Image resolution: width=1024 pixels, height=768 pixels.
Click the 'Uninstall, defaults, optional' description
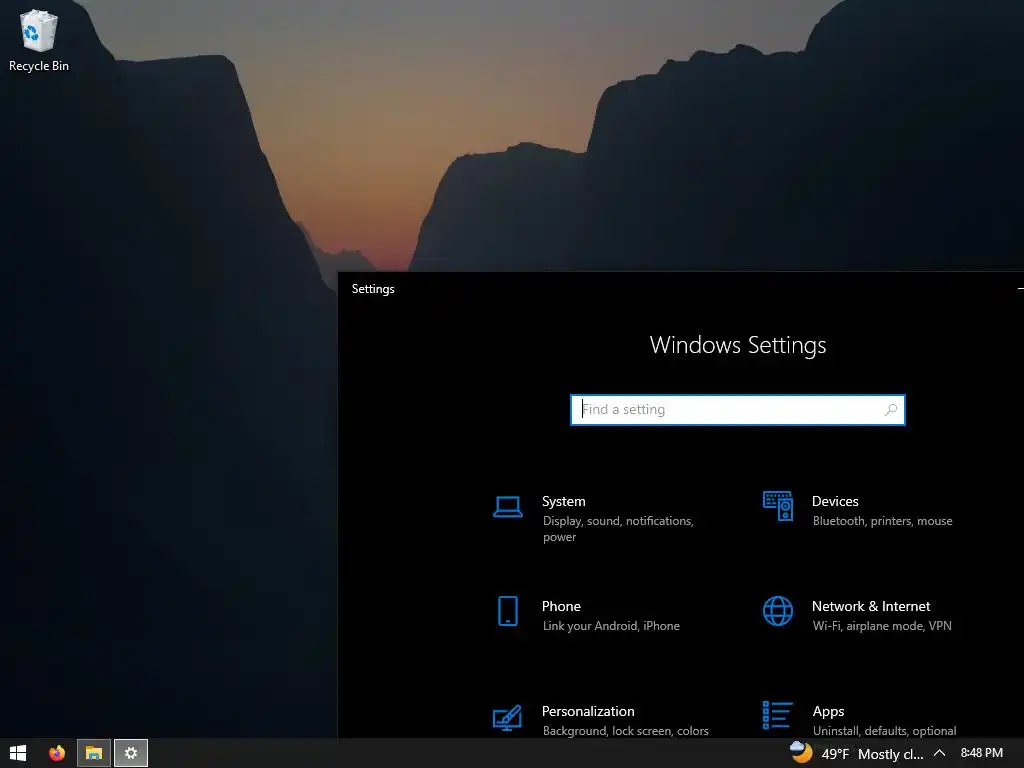click(x=884, y=731)
